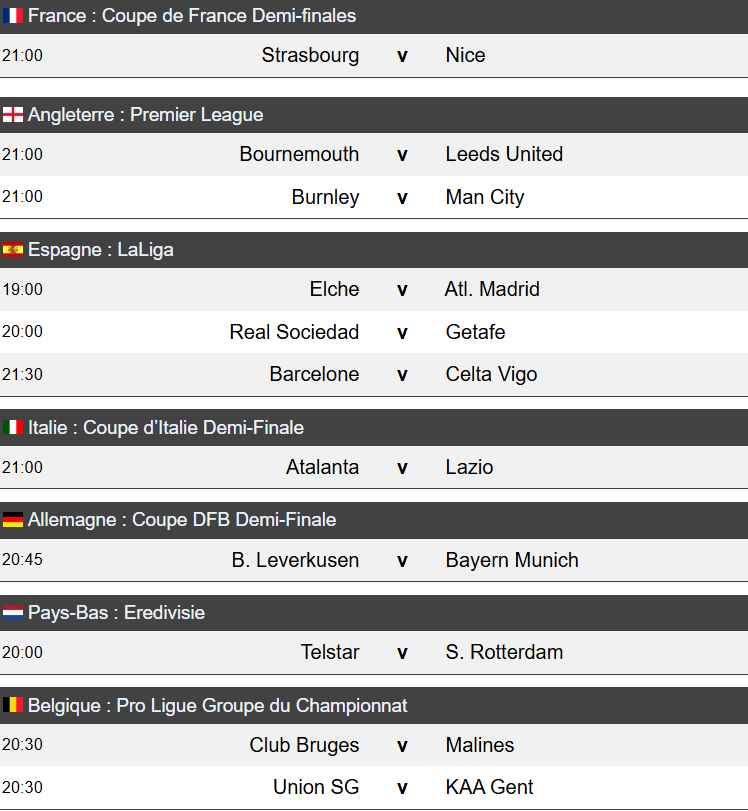Click the Spain flag icon
Image resolution: width=748 pixels, height=811 pixels.
(x=13, y=250)
